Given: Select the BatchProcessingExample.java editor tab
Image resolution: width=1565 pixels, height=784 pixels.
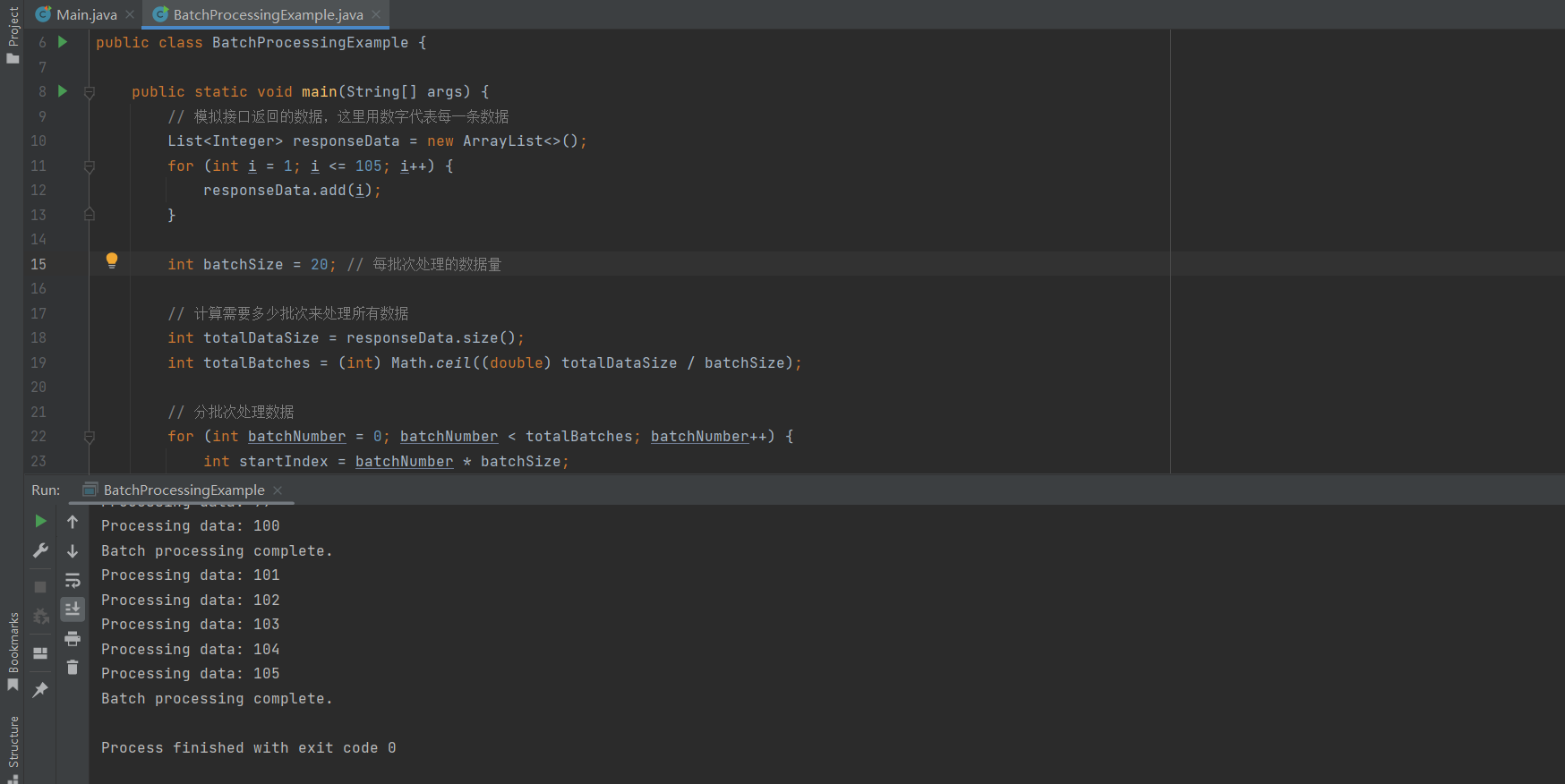Looking at the screenshot, I should click(268, 14).
